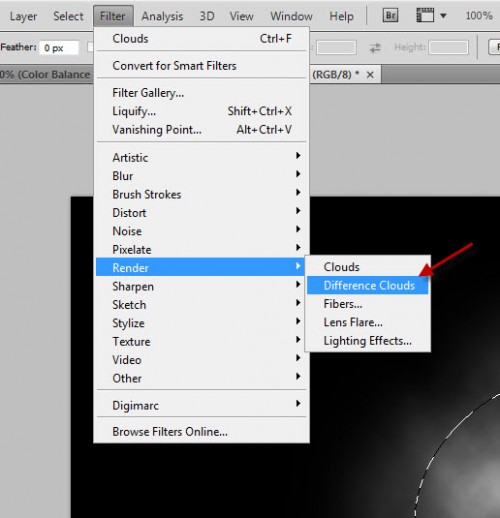Switch to the Color Balance document tab
Screen dimensions: 500x518
point(46,74)
